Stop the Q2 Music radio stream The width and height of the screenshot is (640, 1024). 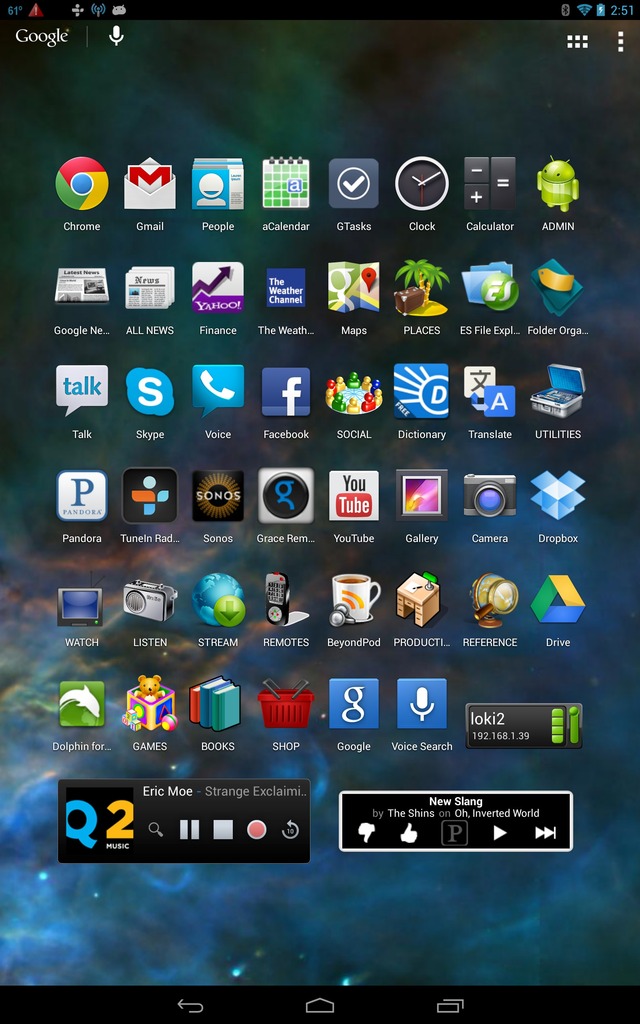223,829
